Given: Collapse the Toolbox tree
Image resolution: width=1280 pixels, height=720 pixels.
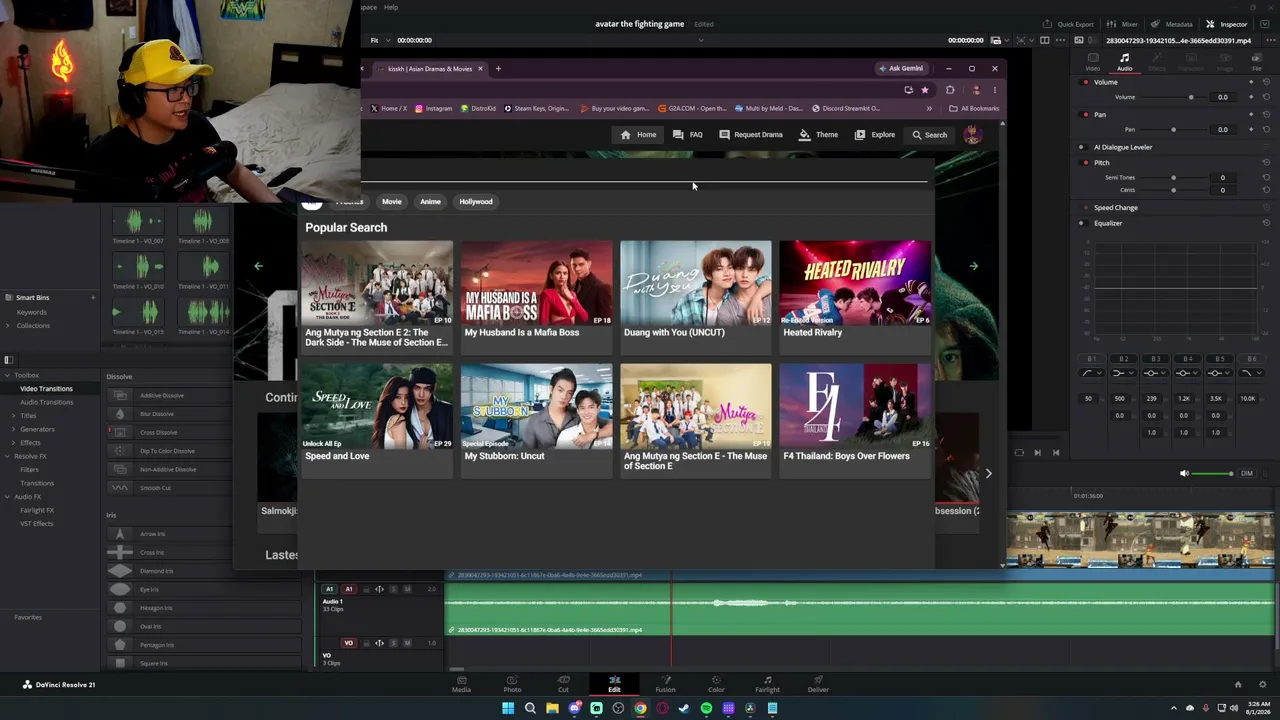Looking at the screenshot, I should [7, 375].
